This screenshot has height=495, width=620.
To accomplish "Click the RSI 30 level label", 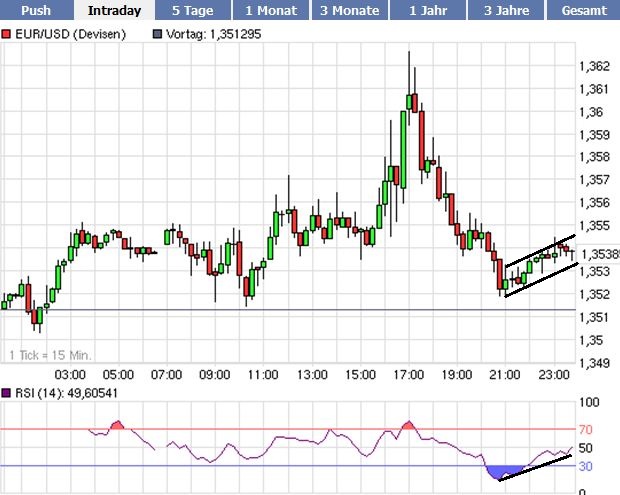I will tap(586, 467).
